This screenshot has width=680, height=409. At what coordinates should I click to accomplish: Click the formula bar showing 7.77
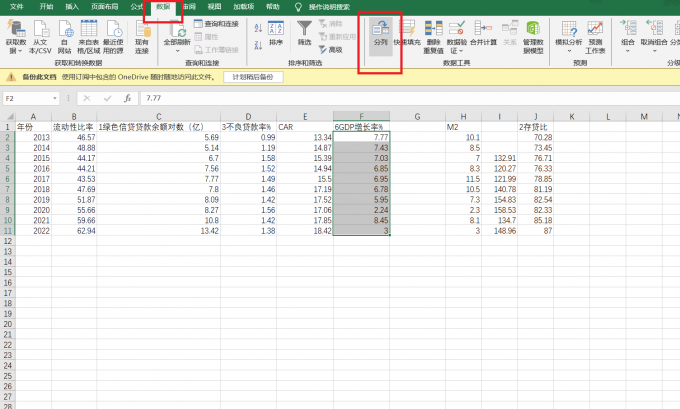(409, 98)
